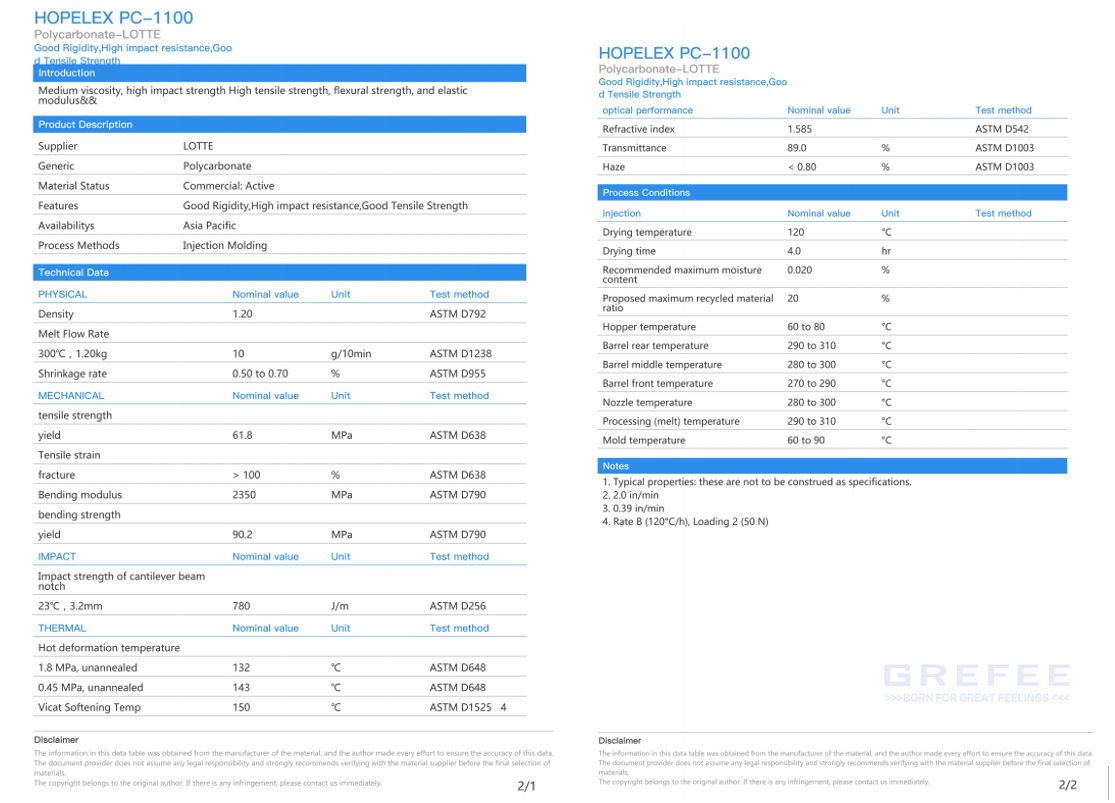Viewport: 1115px width, 803px height.
Task: Click note "3. 0.39 in/min"
Action: (634, 509)
